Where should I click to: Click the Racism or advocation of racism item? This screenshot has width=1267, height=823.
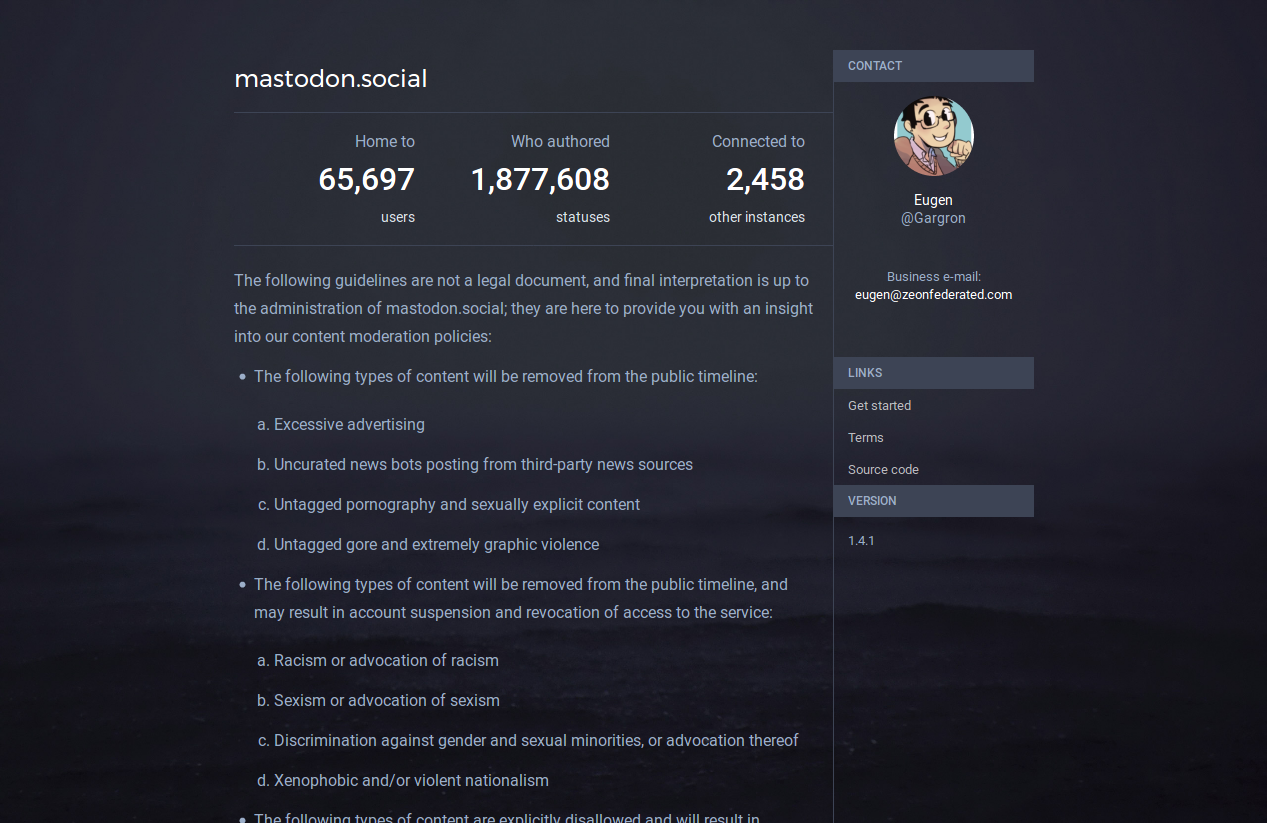pyautogui.click(x=386, y=660)
